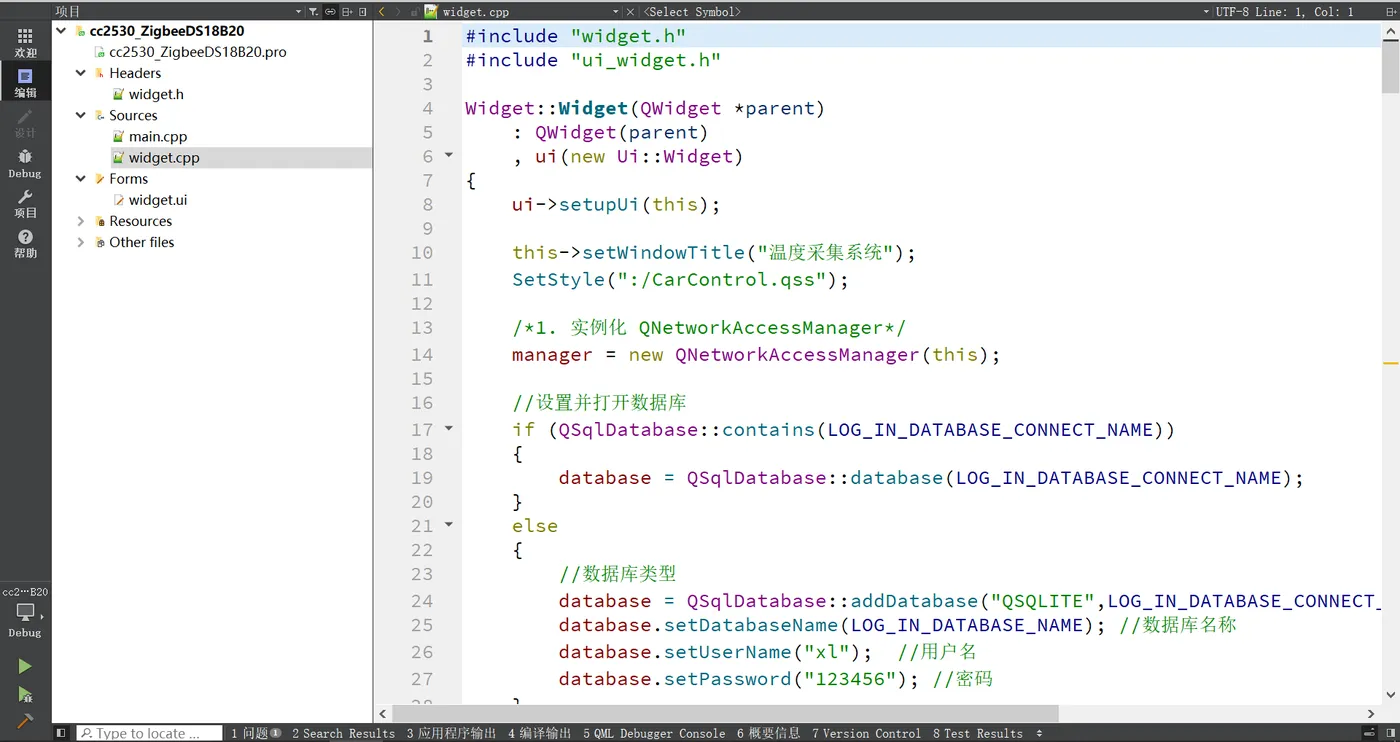Click the Line: 1, Col: 1 indicator
The height and width of the screenshot is (742, 1400).
point(1304,12)
